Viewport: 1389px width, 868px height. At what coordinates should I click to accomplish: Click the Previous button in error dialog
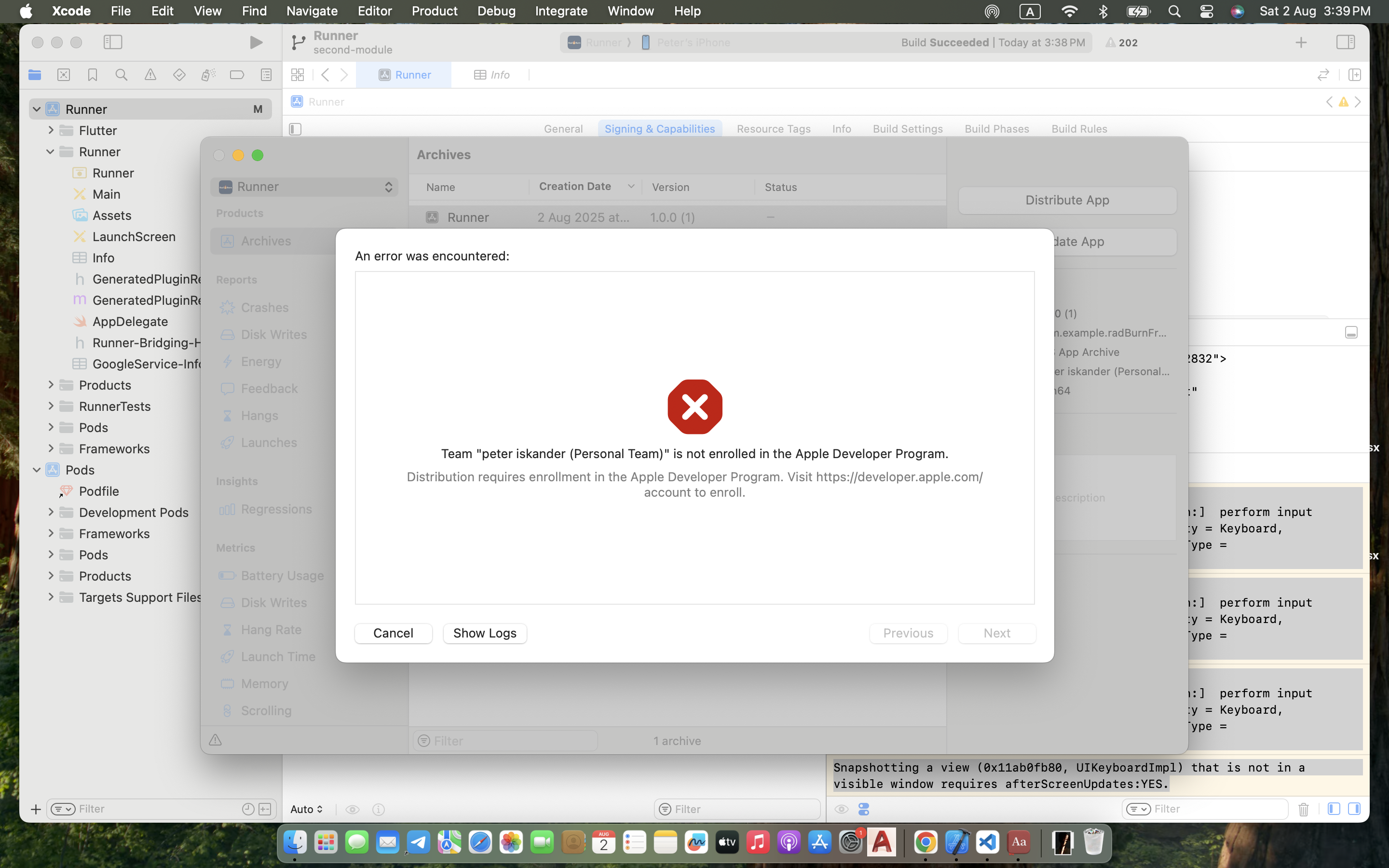coord(908,633)
